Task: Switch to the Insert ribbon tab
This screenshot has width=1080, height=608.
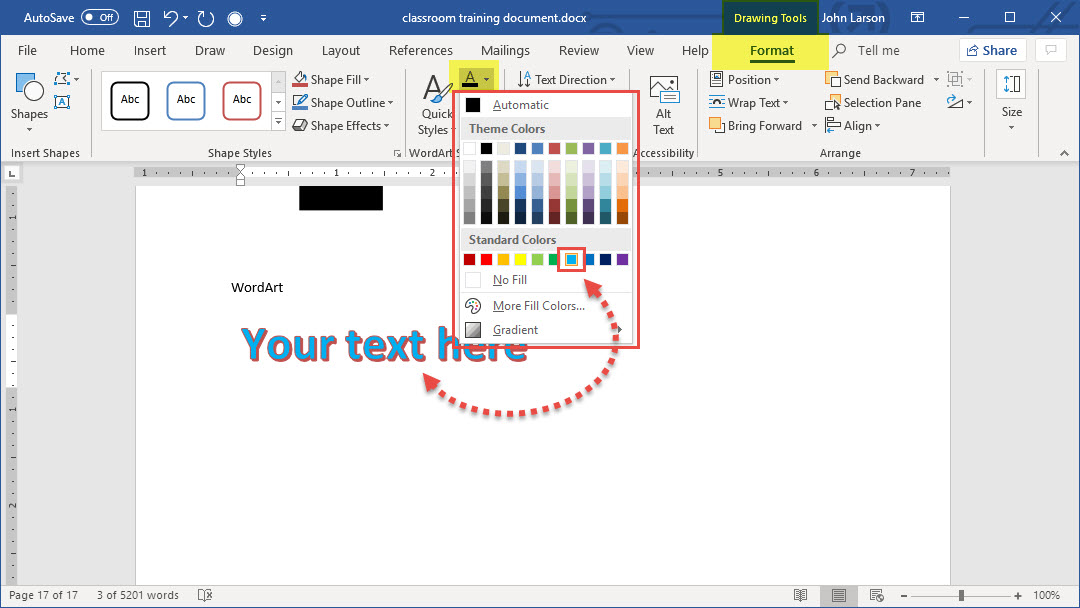Action: [150, 51]
